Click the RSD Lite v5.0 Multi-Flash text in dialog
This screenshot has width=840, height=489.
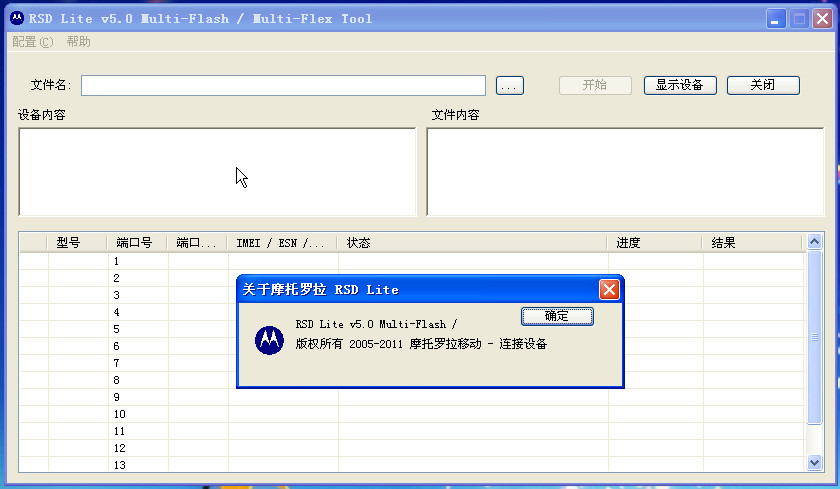pos(376,324)
